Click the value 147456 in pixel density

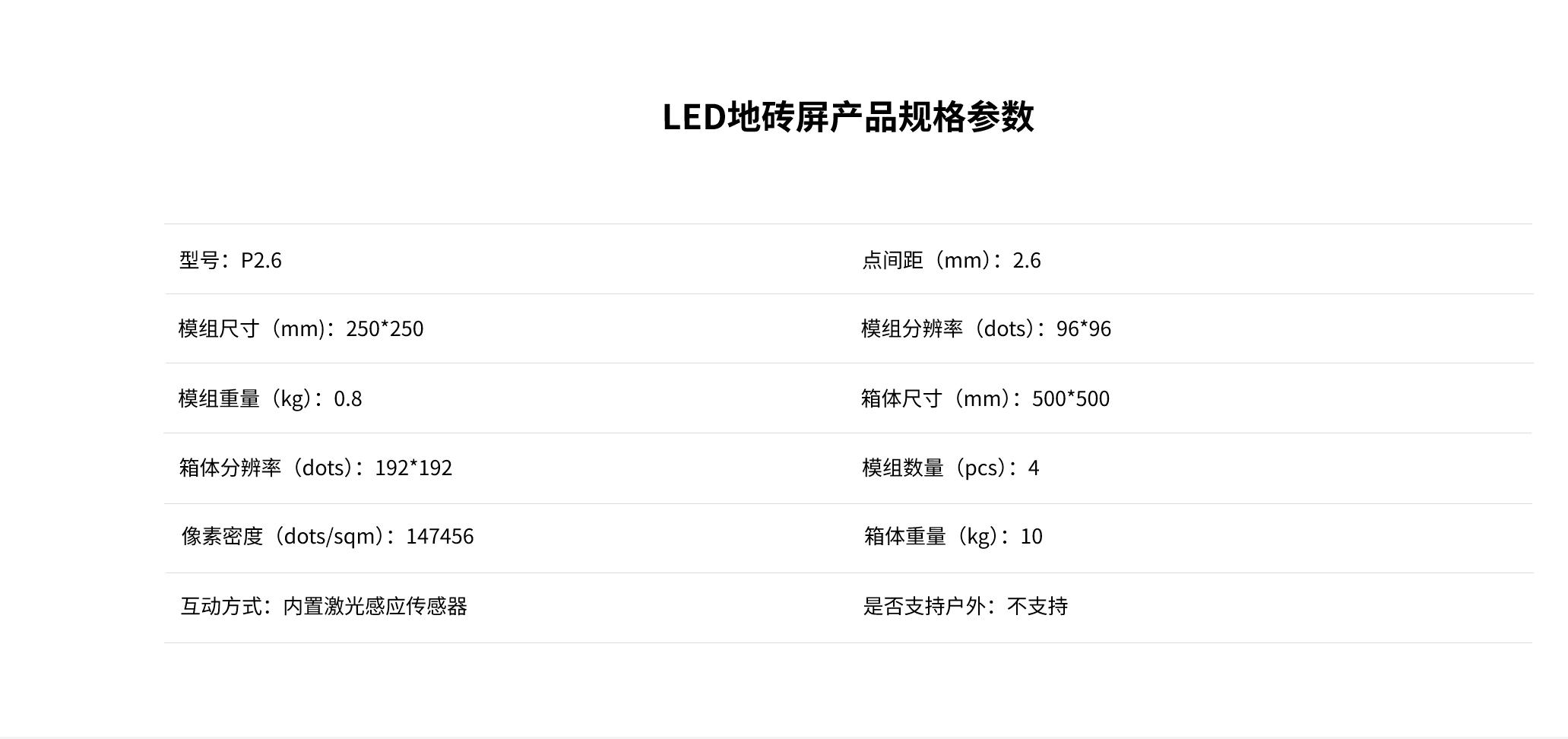[x=439, y=536]
